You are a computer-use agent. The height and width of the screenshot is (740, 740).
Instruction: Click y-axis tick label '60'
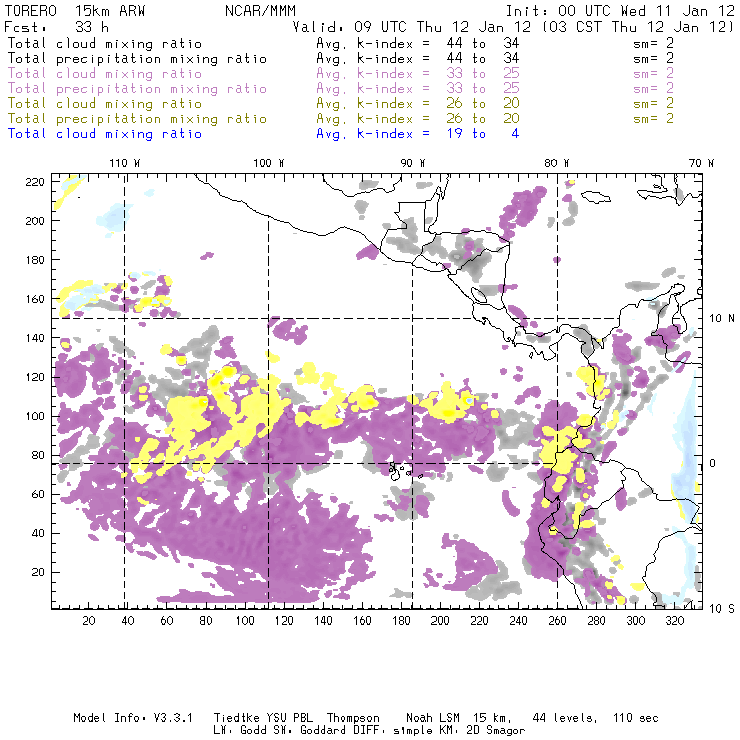tap(38, 494)
